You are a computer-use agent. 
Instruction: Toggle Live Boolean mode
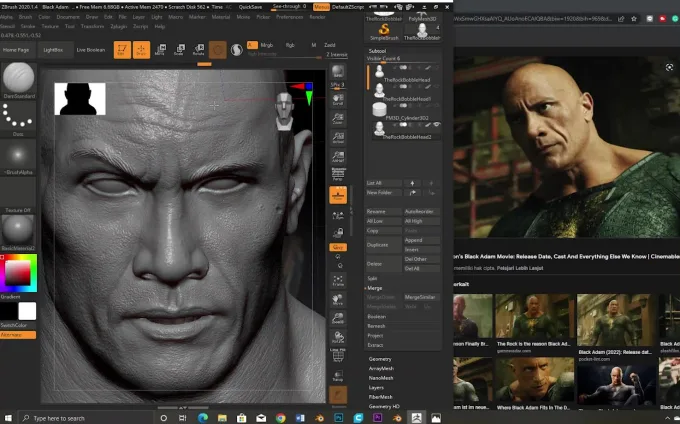(x=91, y=50)
